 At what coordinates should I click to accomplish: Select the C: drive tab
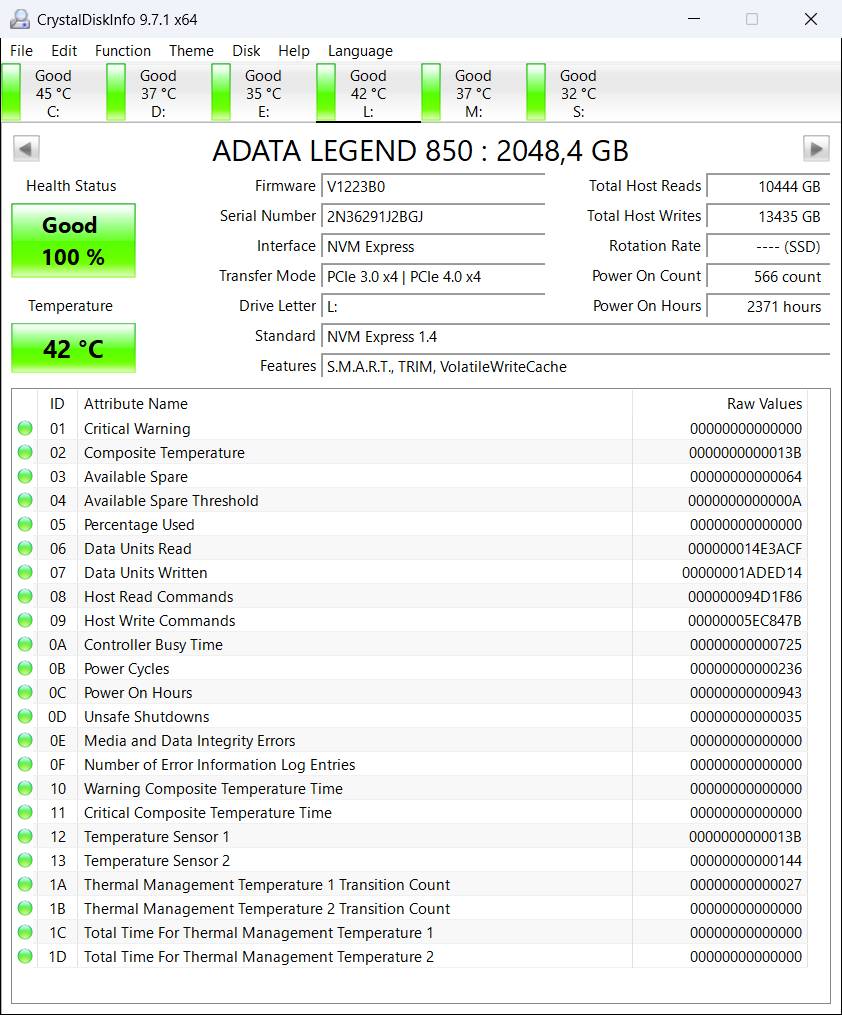click(53, 93)
